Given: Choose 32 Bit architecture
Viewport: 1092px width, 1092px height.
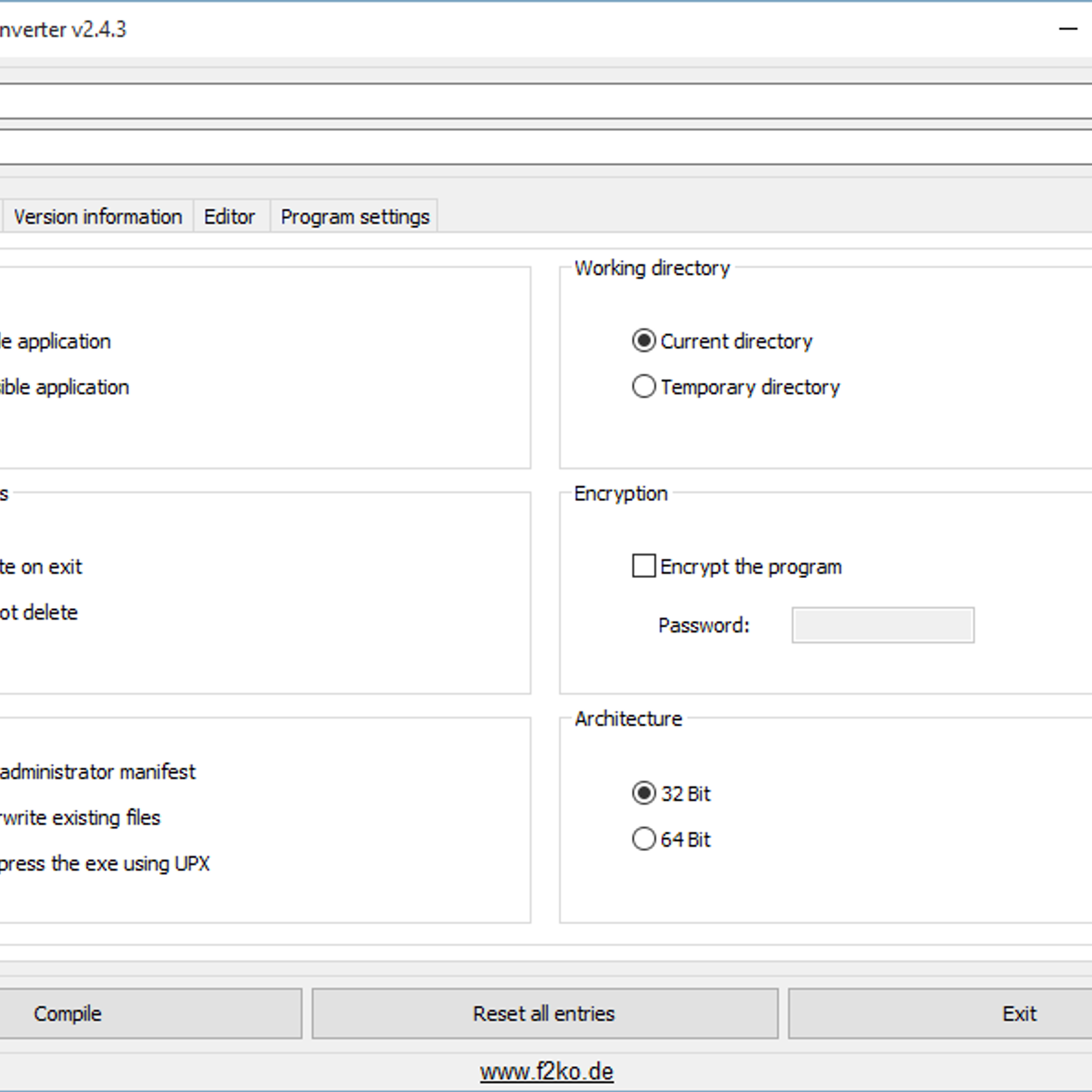Looking at the screenshot, I should [671, 793].
